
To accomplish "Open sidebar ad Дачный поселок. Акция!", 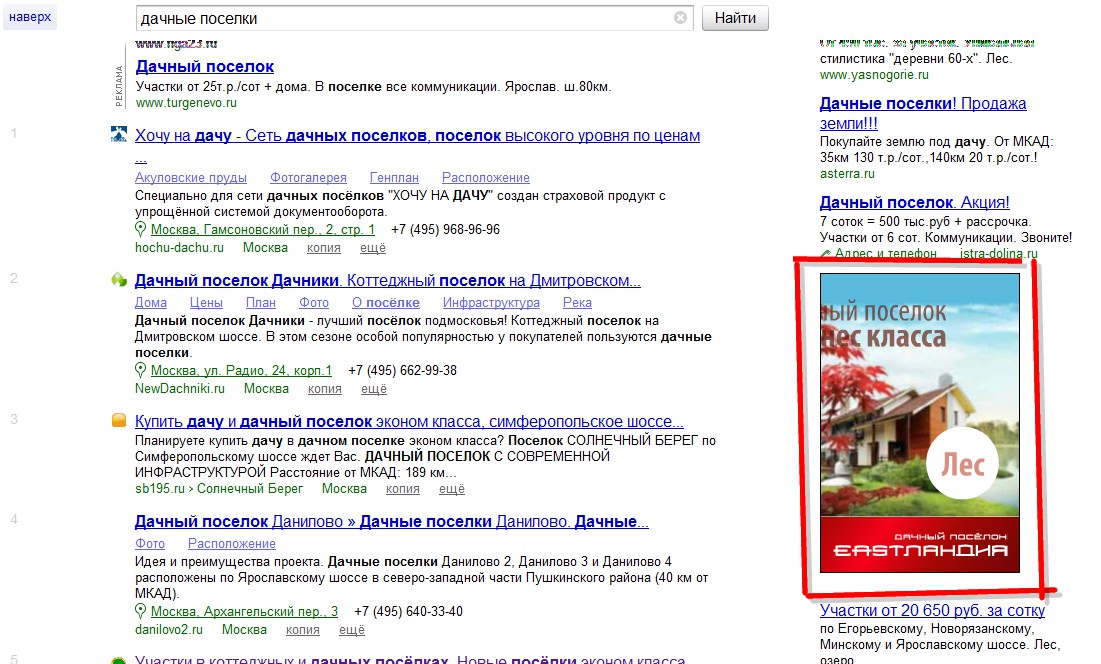I will point(914,203).
